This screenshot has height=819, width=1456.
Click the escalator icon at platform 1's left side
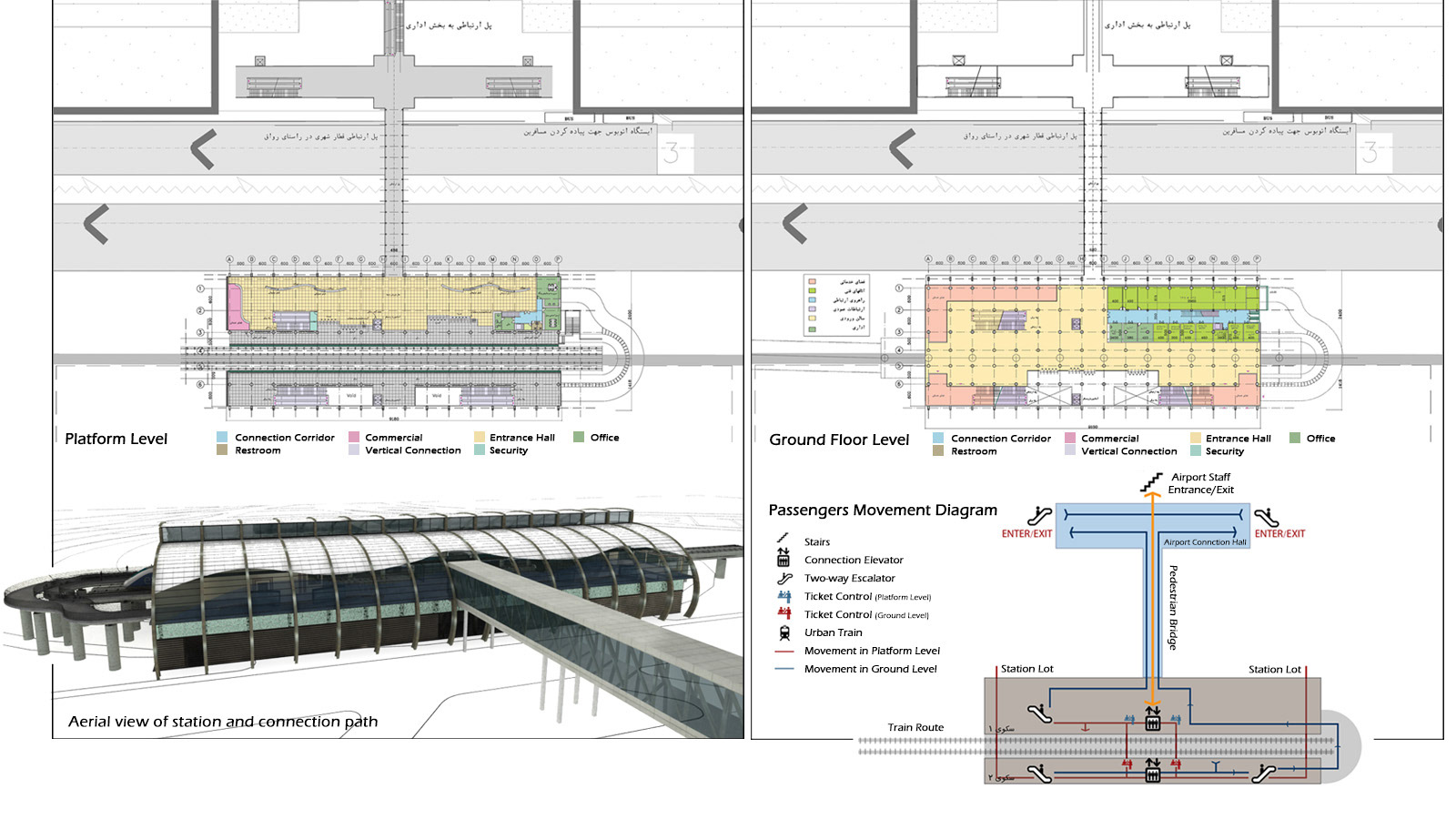[x=1039, y=714]
